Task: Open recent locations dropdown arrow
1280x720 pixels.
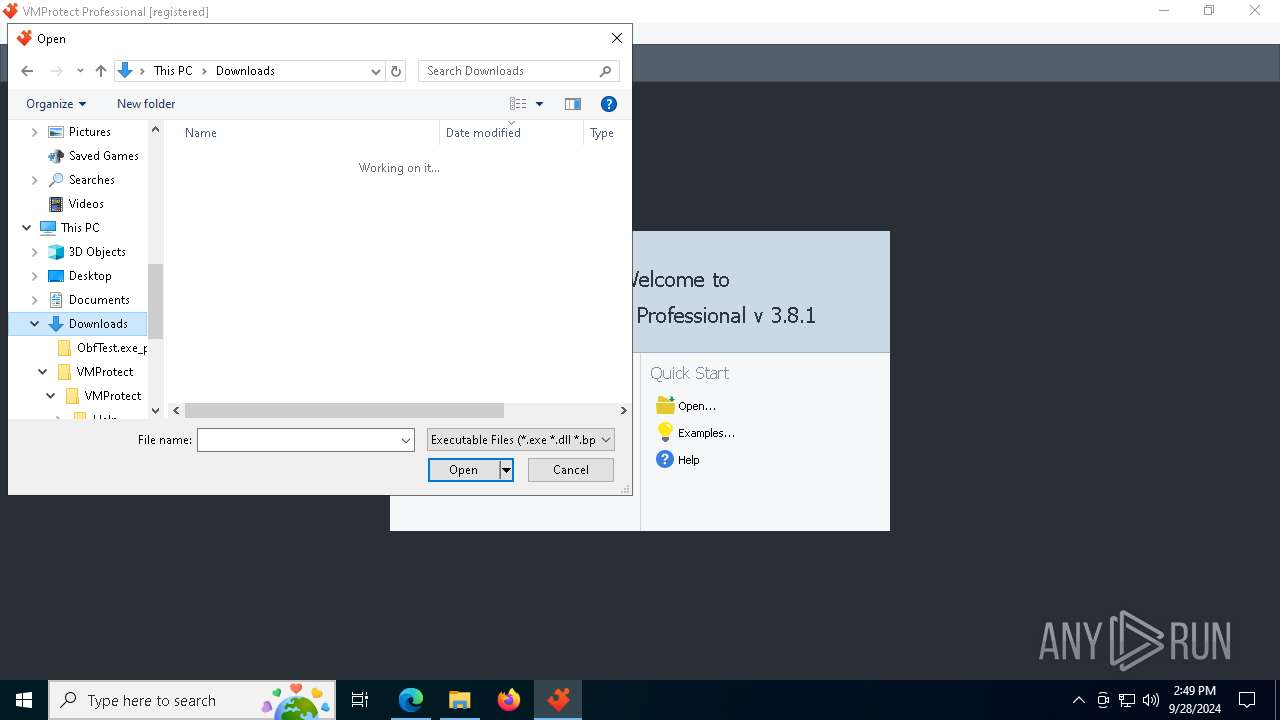Action: 80,71
